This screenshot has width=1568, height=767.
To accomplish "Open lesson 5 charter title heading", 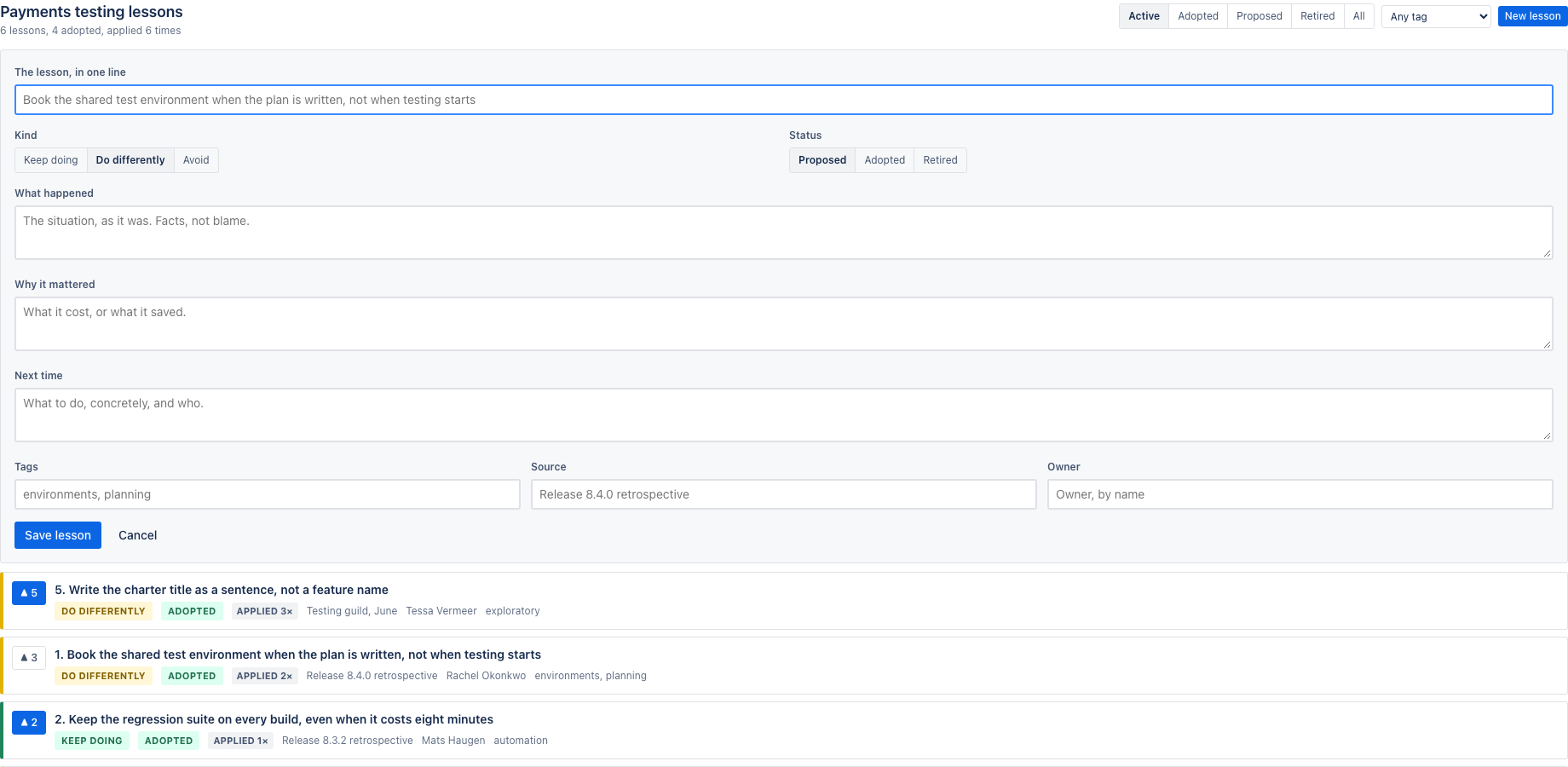I will (222, 590).
